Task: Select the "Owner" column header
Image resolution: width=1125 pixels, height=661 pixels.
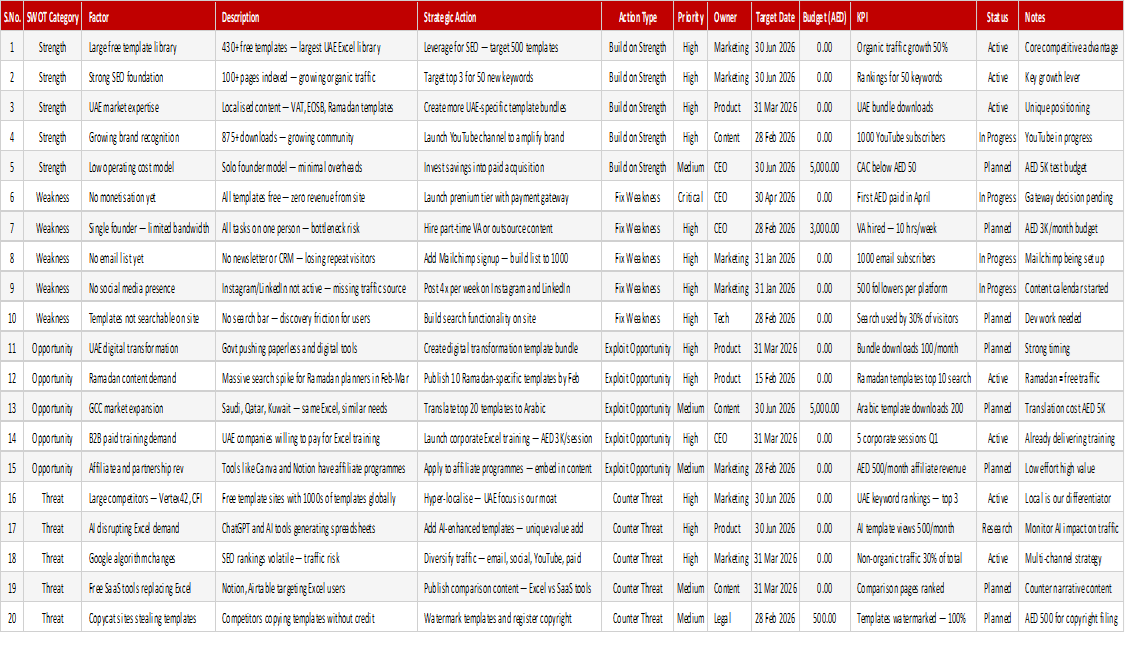Action: [x=730, y=17]
